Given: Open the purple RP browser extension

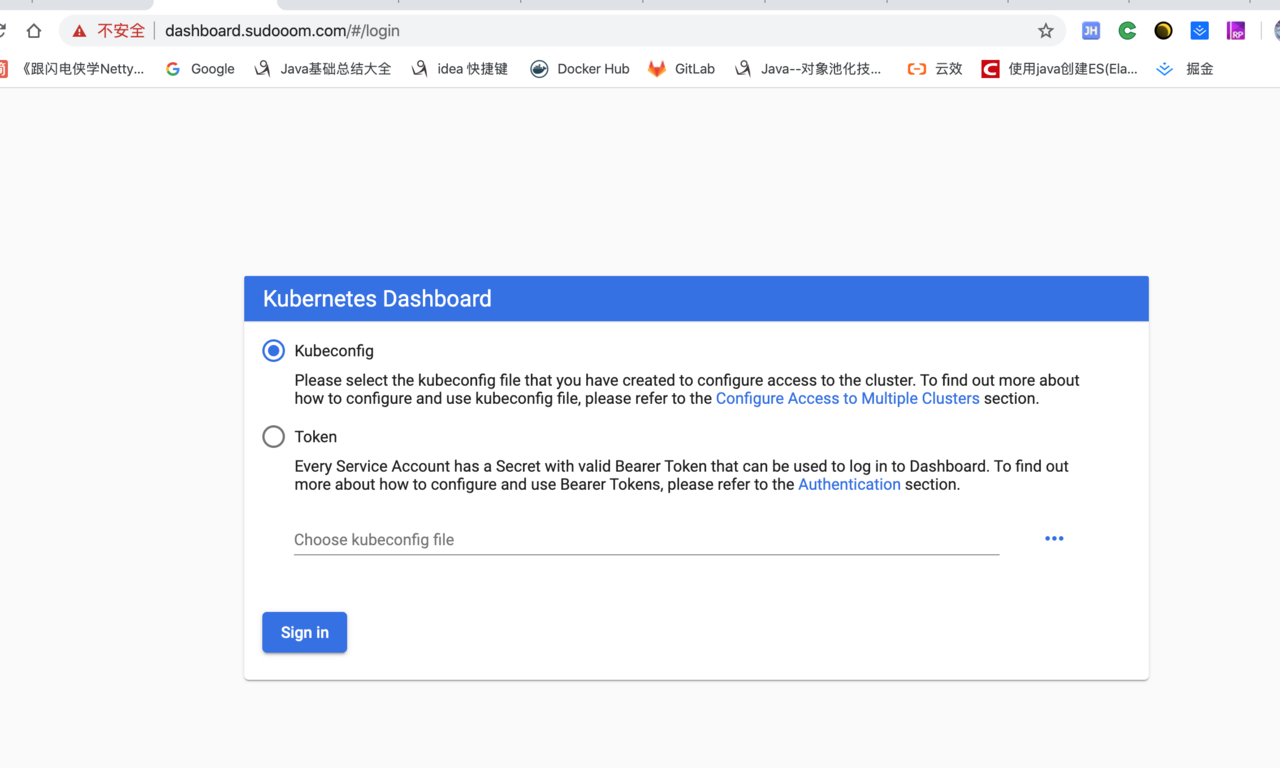Looking at the screenshot, I should pyautogui.click(x=1236, y=31).
